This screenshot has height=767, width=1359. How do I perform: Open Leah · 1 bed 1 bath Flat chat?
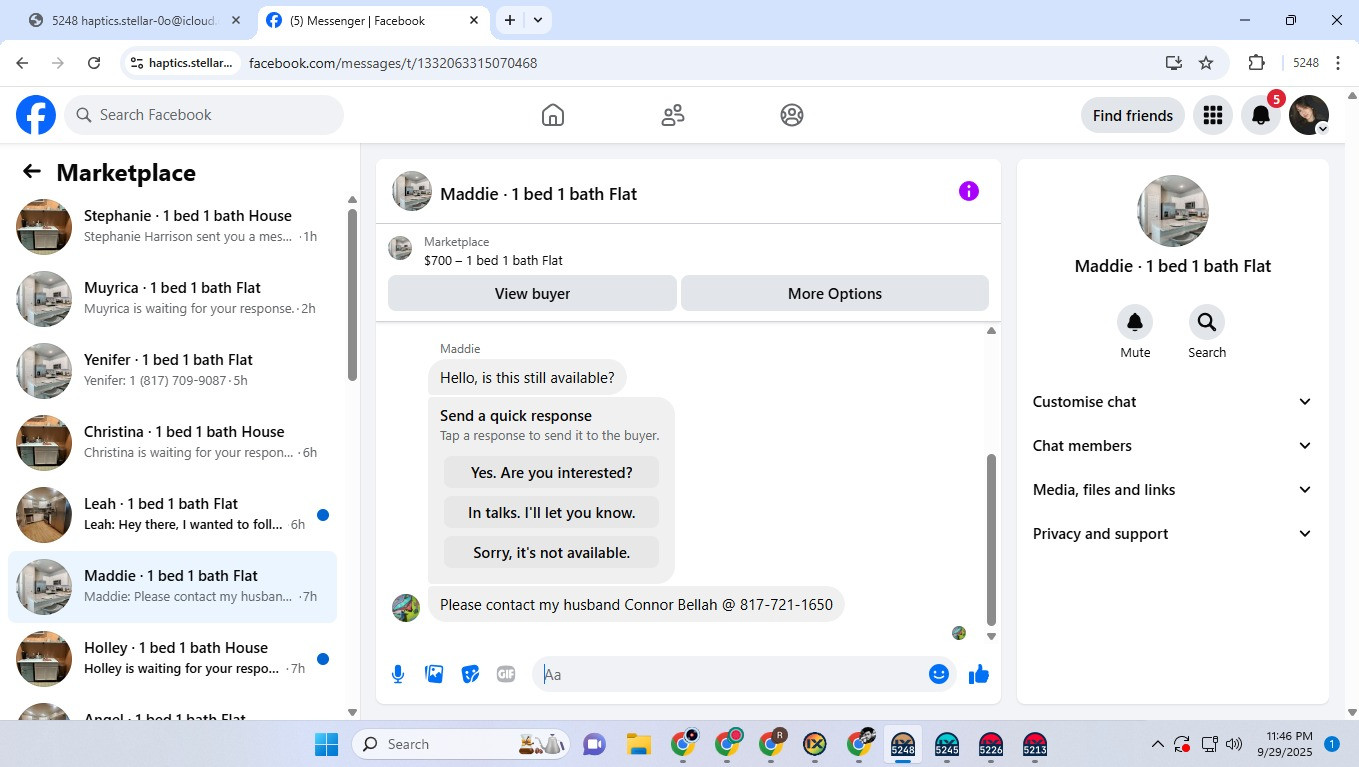click(172, 515)
